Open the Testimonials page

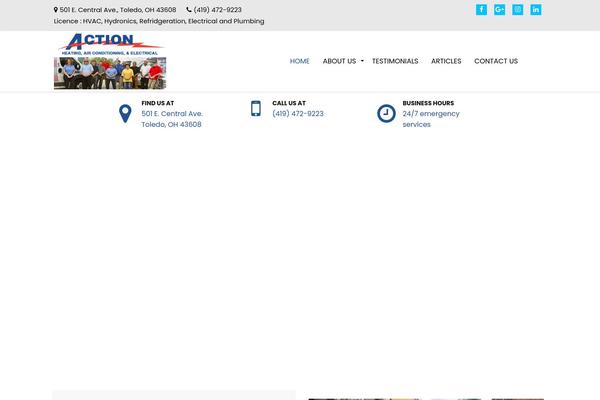(395, 61)
